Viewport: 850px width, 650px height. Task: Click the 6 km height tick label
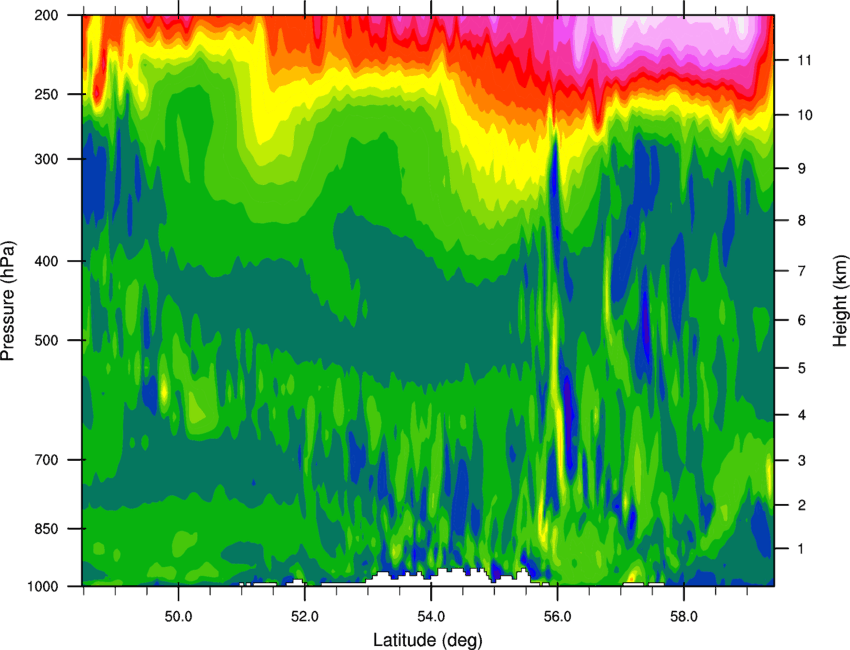802,320
